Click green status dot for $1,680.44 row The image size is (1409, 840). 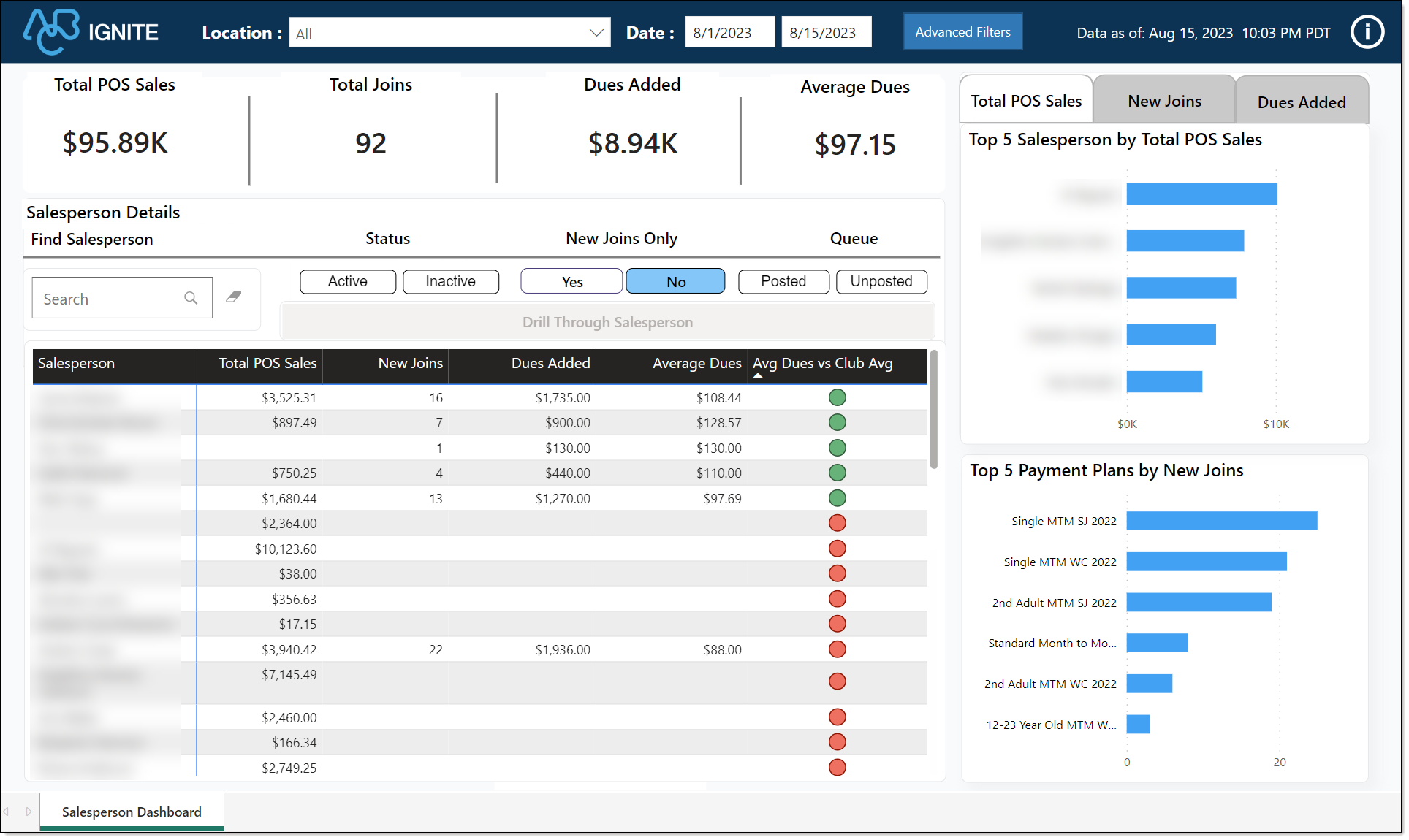point(838,498)
